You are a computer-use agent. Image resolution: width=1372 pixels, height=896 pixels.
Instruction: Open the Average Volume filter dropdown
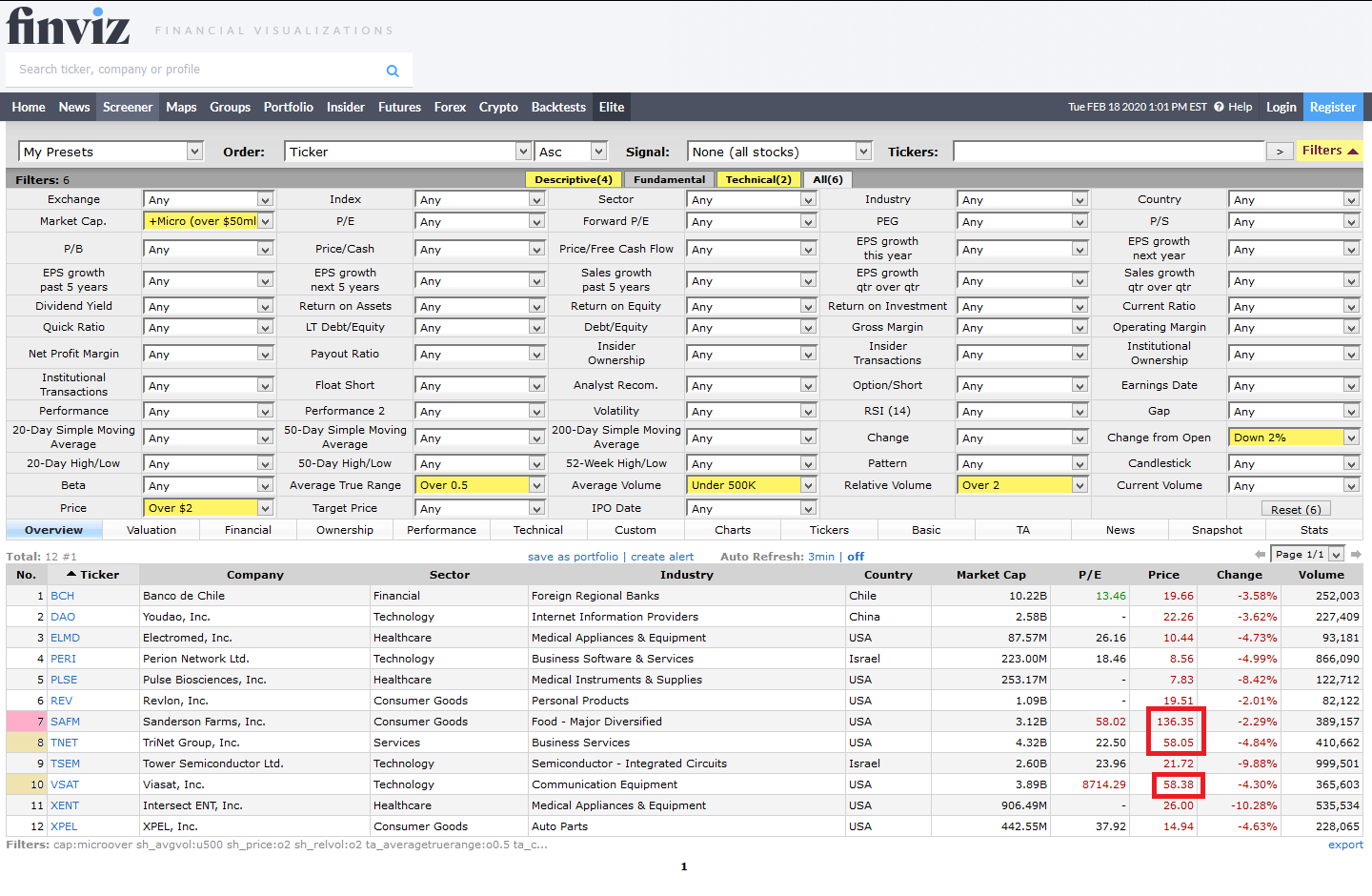752,485
